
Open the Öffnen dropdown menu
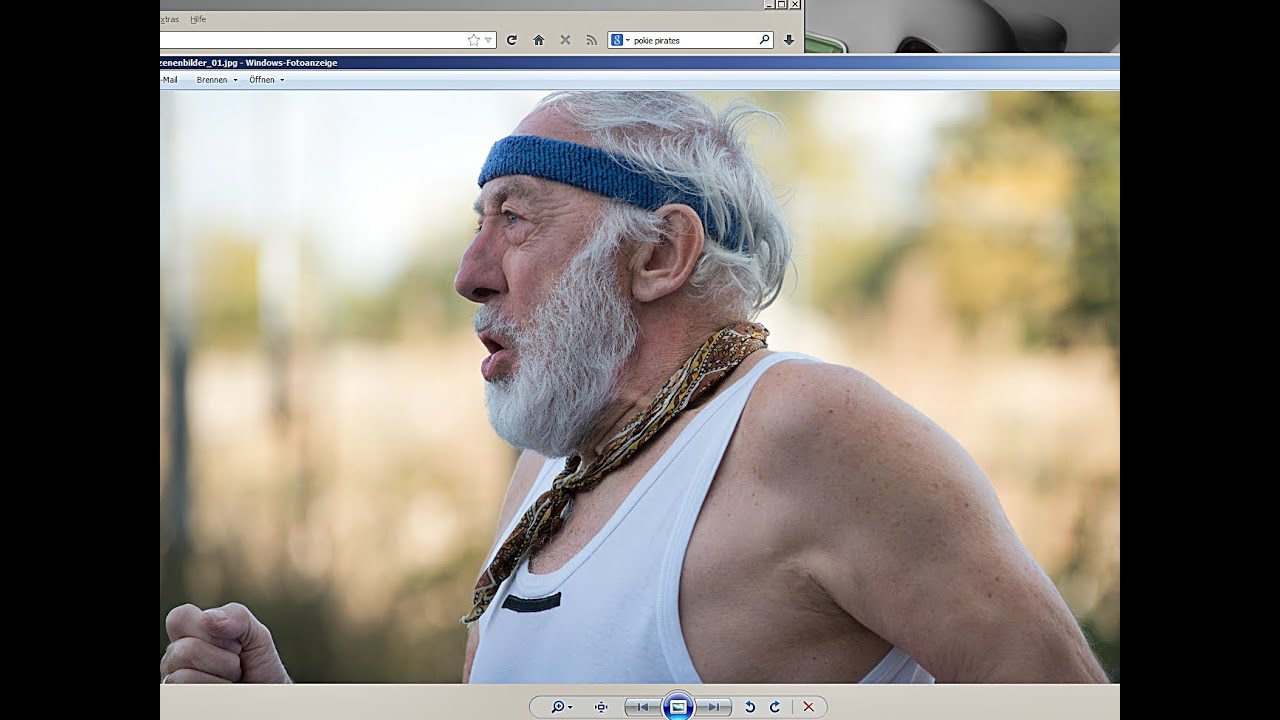click(x=266, y=80)
